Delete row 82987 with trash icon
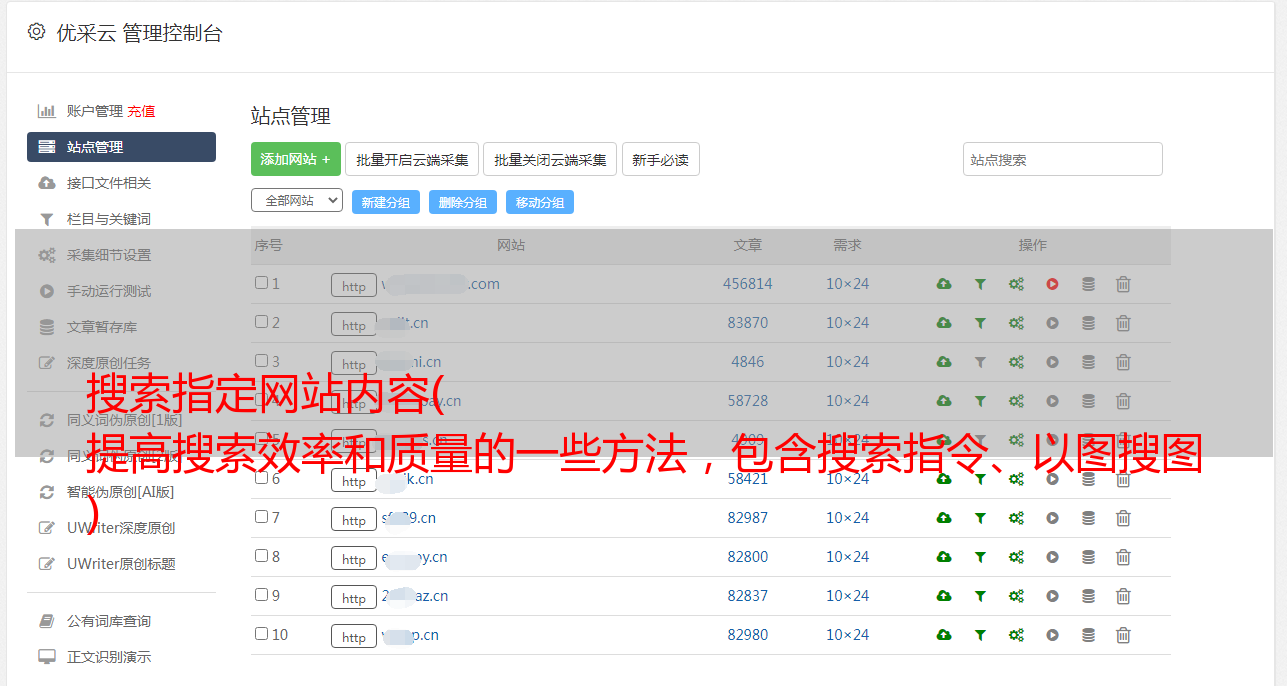 coord(1123,518)
